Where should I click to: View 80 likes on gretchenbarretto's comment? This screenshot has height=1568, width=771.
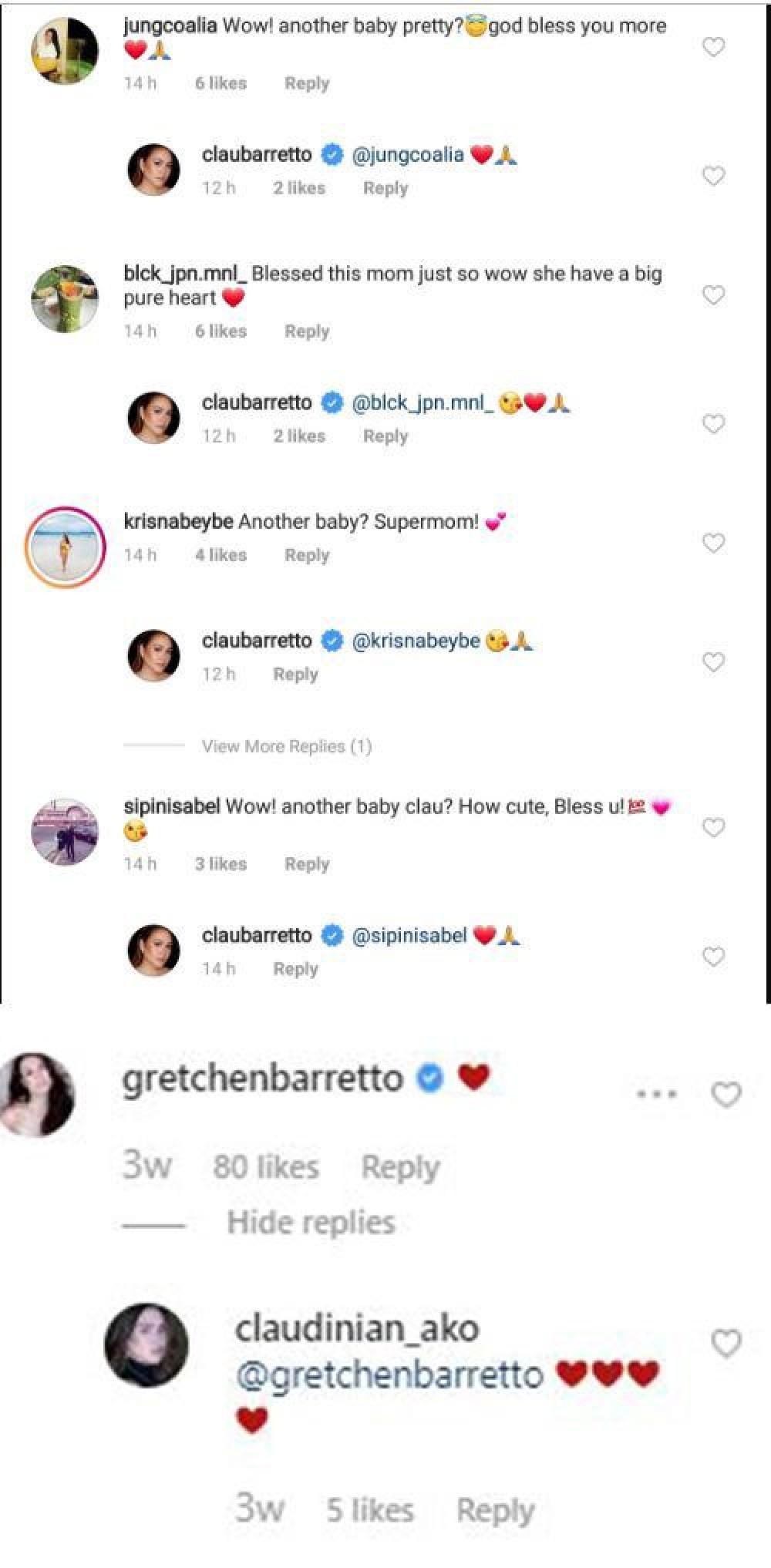pos(266,1167)
